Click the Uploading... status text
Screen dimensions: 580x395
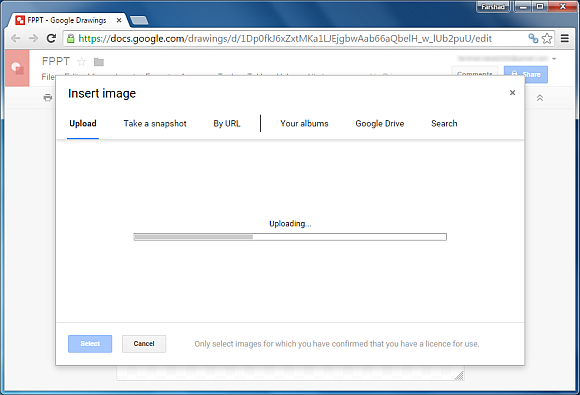tap(290, 224)
